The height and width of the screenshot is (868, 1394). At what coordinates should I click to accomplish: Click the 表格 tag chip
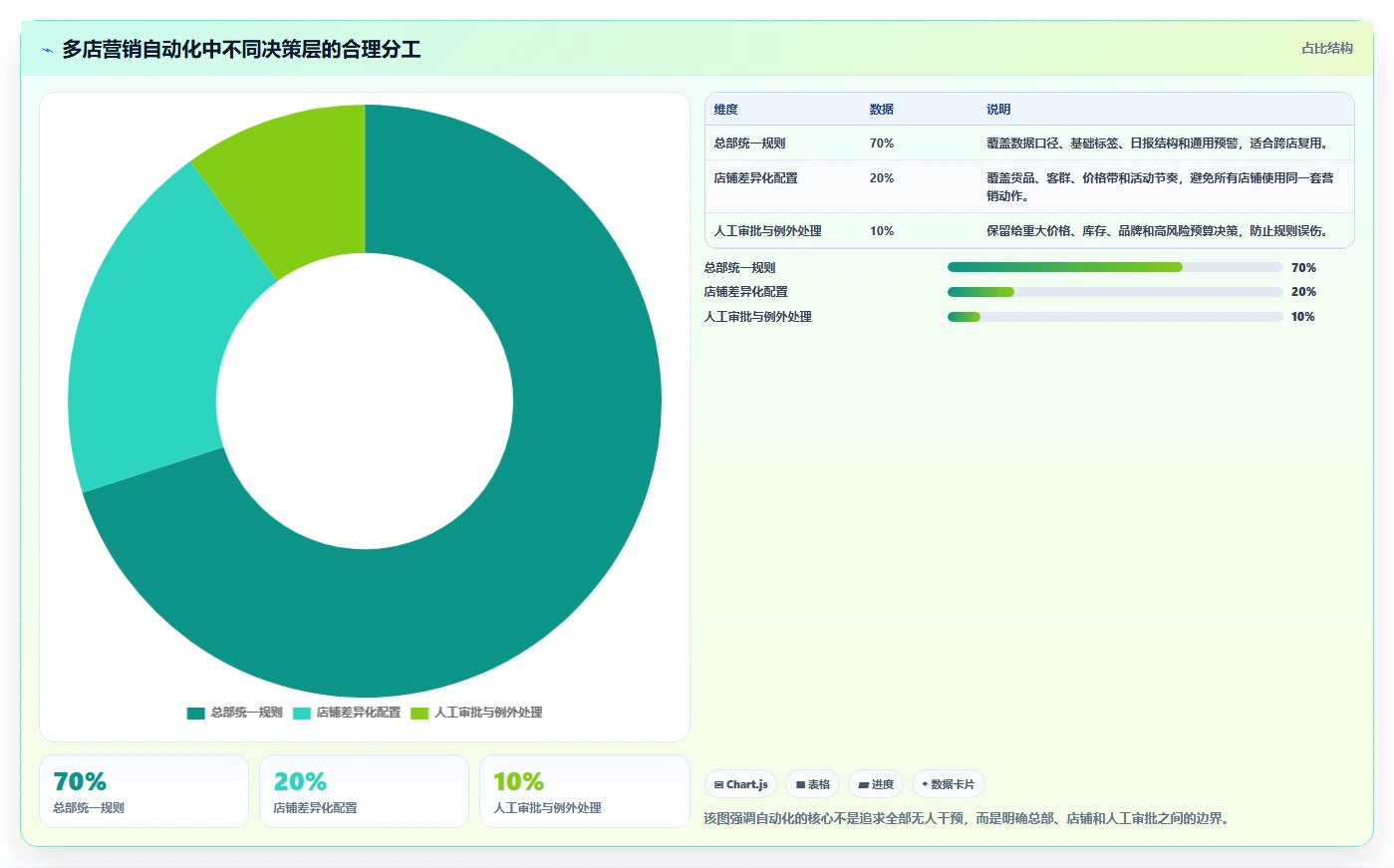(812, 784)
